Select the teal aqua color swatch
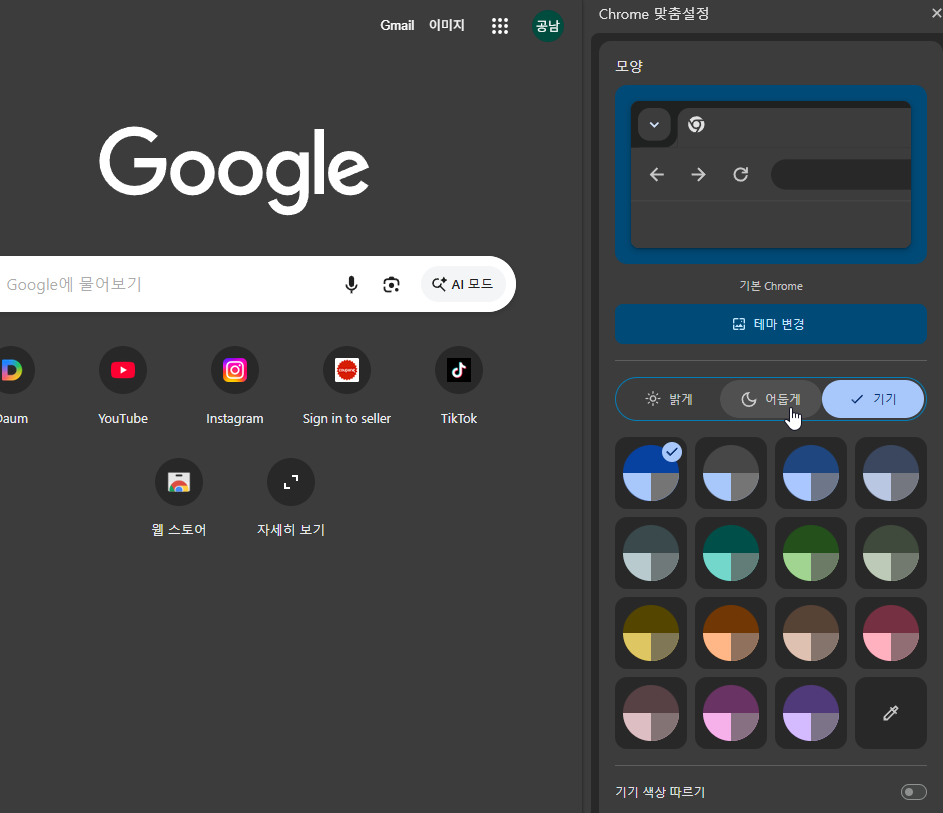Screen dimensions: 943x813 point(731,553)
